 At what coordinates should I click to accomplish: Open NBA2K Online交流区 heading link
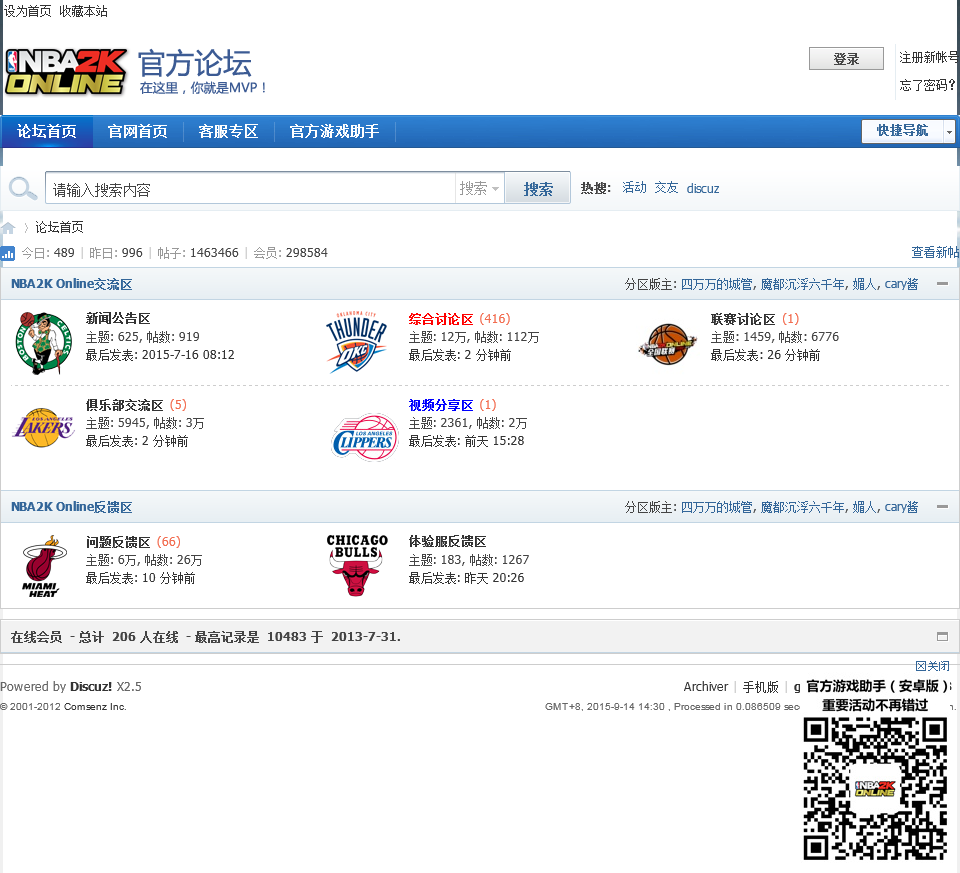[72, 284]
